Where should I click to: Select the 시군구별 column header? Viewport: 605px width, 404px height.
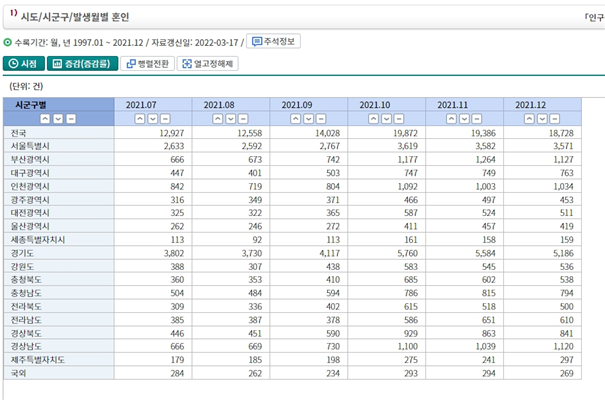[30, 105]
